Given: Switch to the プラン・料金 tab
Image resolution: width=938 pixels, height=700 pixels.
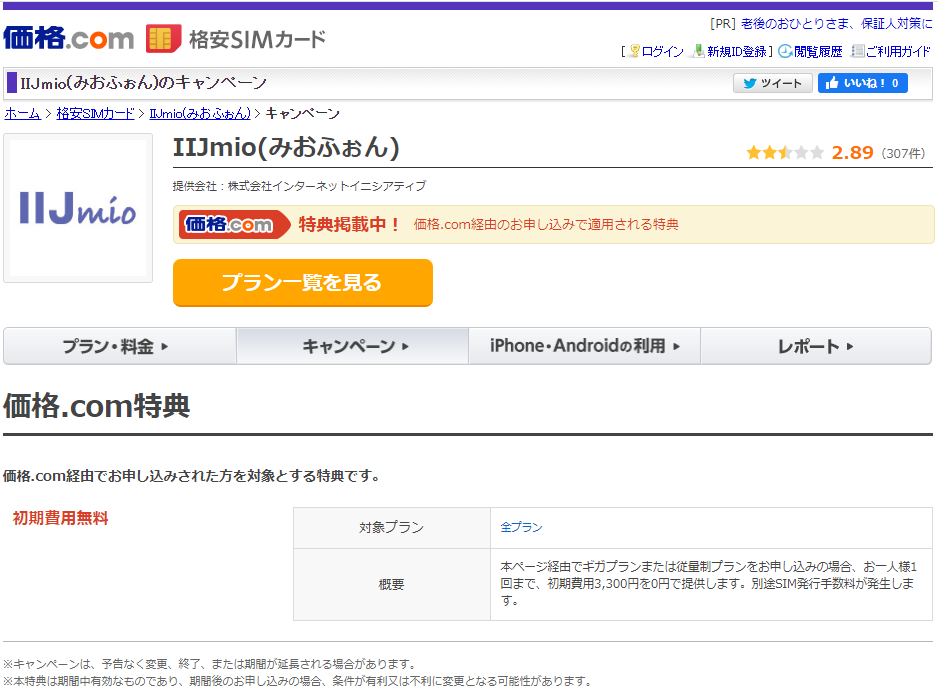Looking at the screenshot, I should click(120, 346).
